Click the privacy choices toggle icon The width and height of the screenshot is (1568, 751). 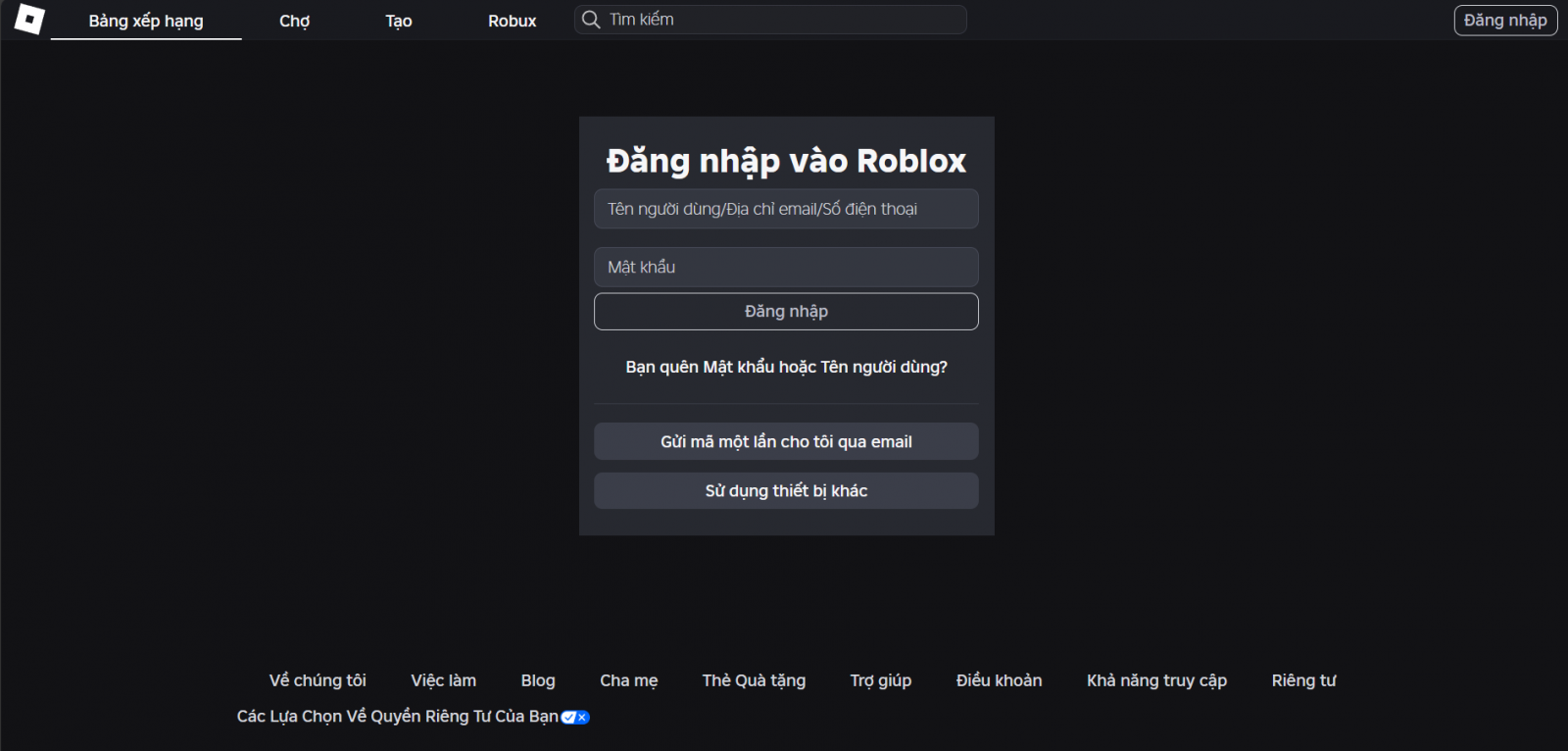(x=575, y=717)
